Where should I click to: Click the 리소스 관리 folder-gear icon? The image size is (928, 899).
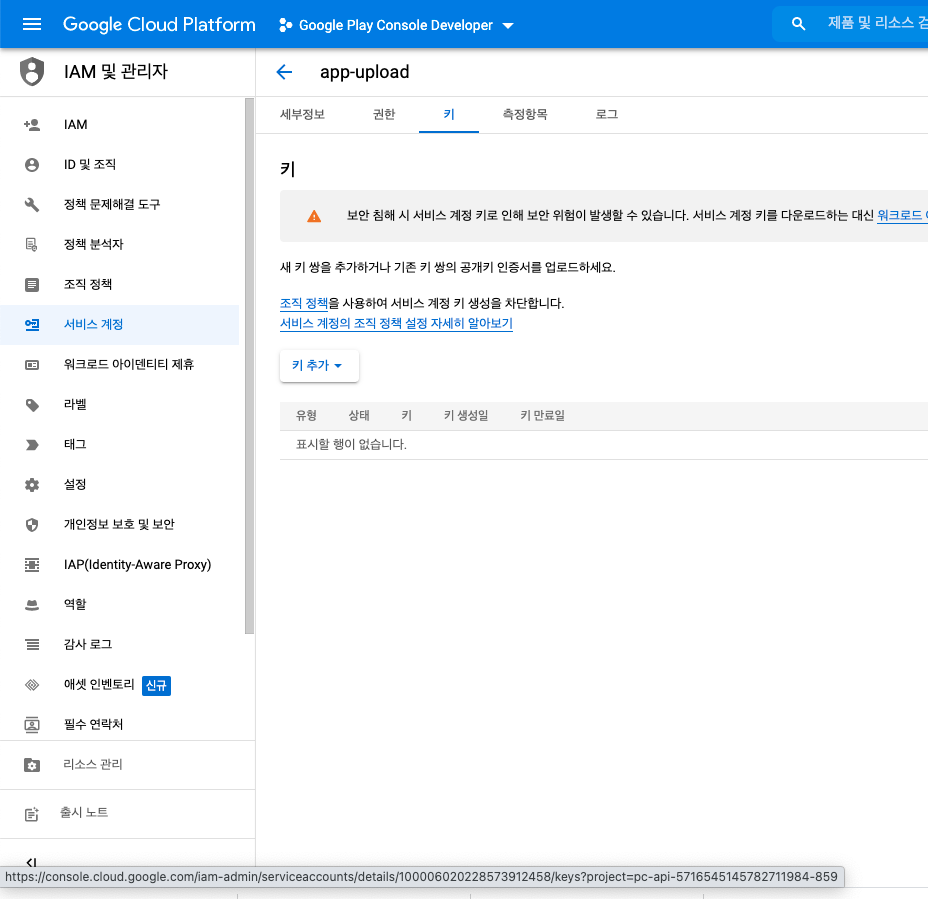[32, 765]
